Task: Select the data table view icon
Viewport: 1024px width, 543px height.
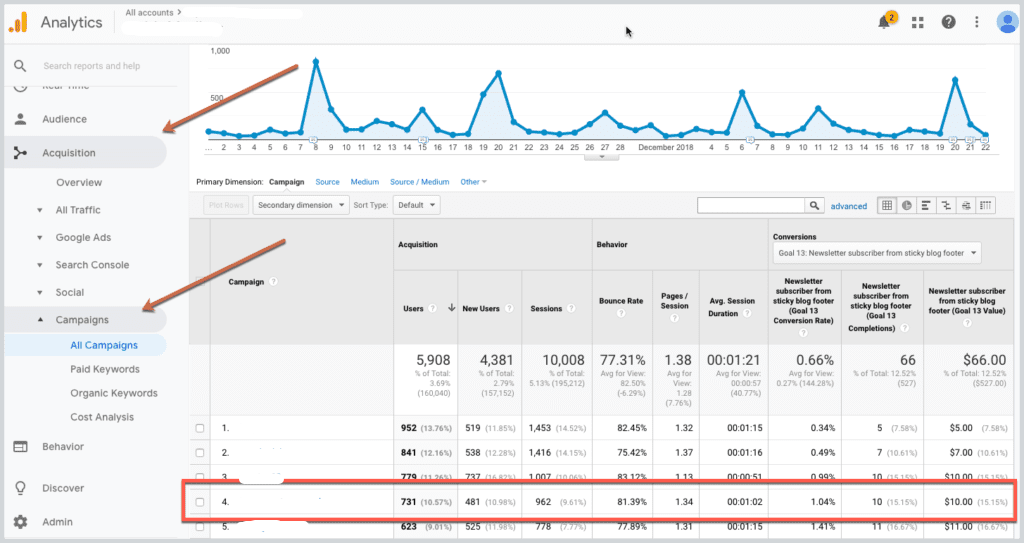Action: pyautogui.click(x=886, y=205)
